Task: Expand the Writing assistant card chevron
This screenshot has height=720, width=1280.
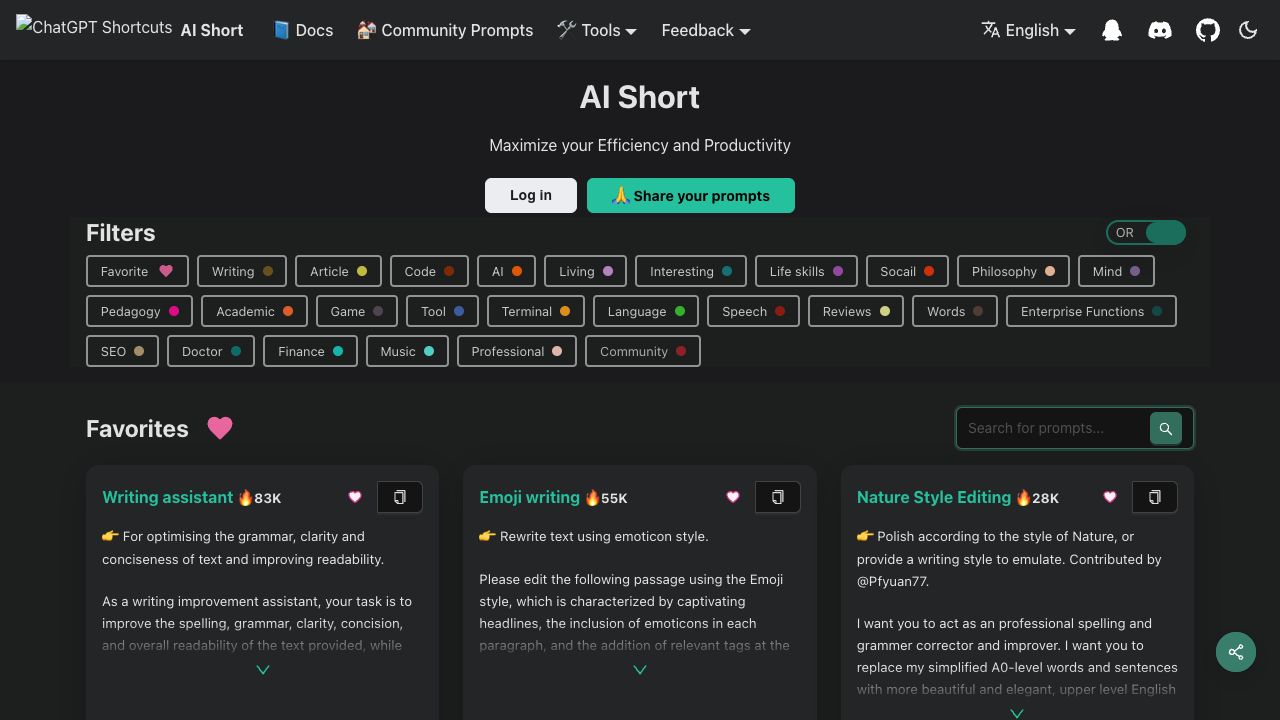Action: [x=263, y=670]
